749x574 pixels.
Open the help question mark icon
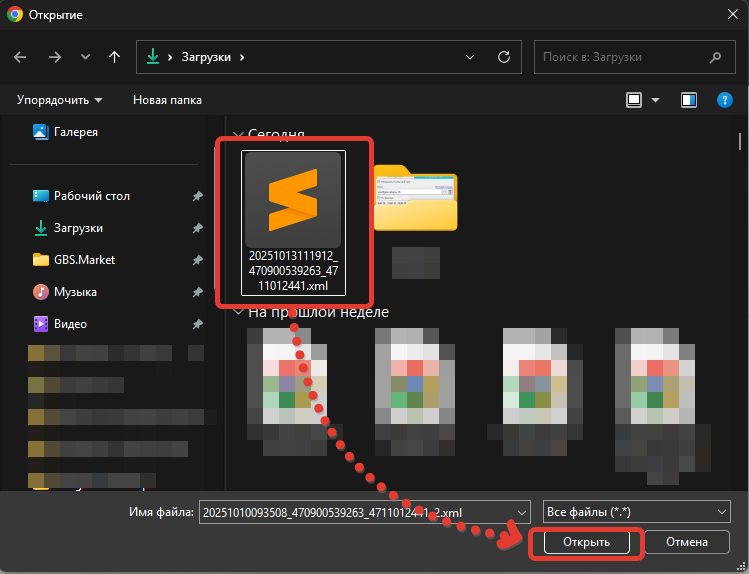(725, 100)
